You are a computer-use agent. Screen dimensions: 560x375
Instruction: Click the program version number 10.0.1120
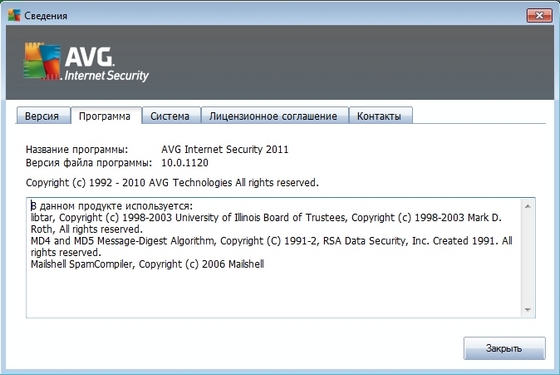(x=185, y=163)
